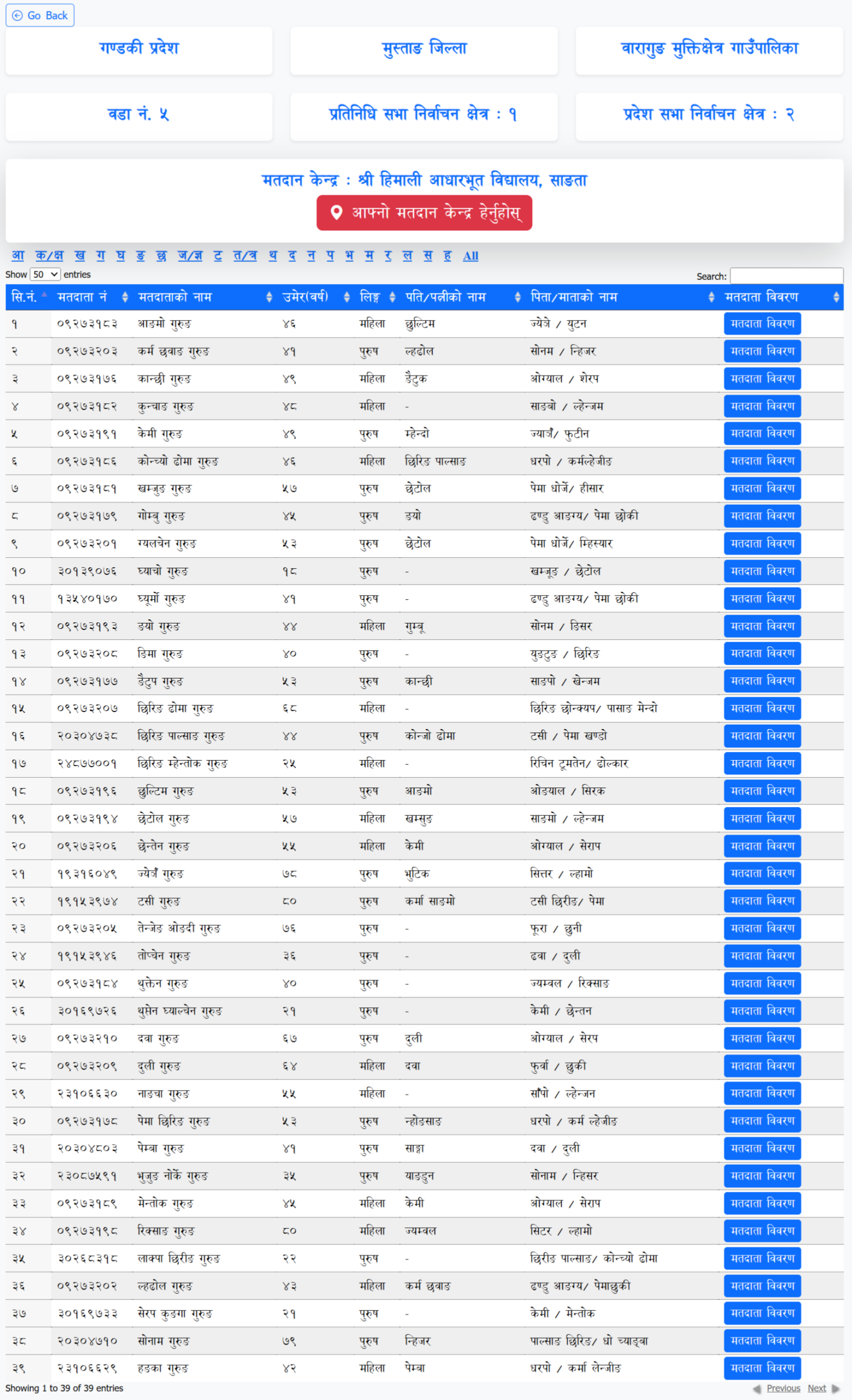Go to Next page of entries
This screenshot has height=1400, width=852.
tap(817, 1388)
